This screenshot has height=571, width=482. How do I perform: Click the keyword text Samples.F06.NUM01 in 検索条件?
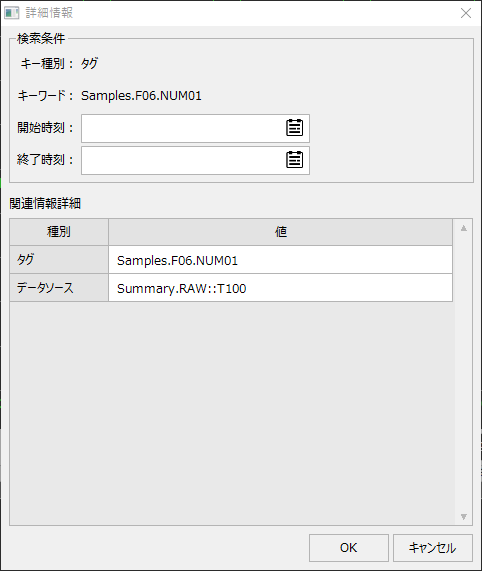tap(141, 96)
